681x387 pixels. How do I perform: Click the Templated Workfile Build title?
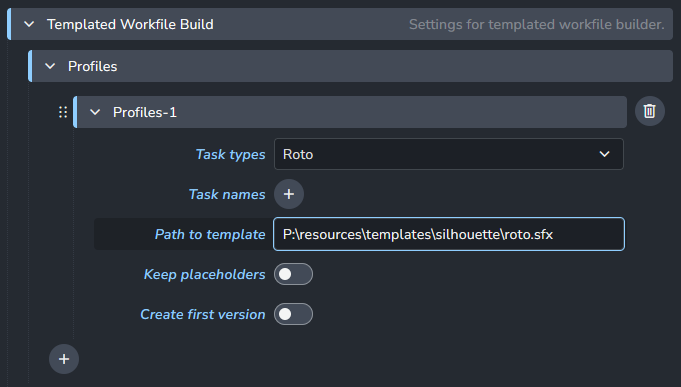click(x=130, y=24)
